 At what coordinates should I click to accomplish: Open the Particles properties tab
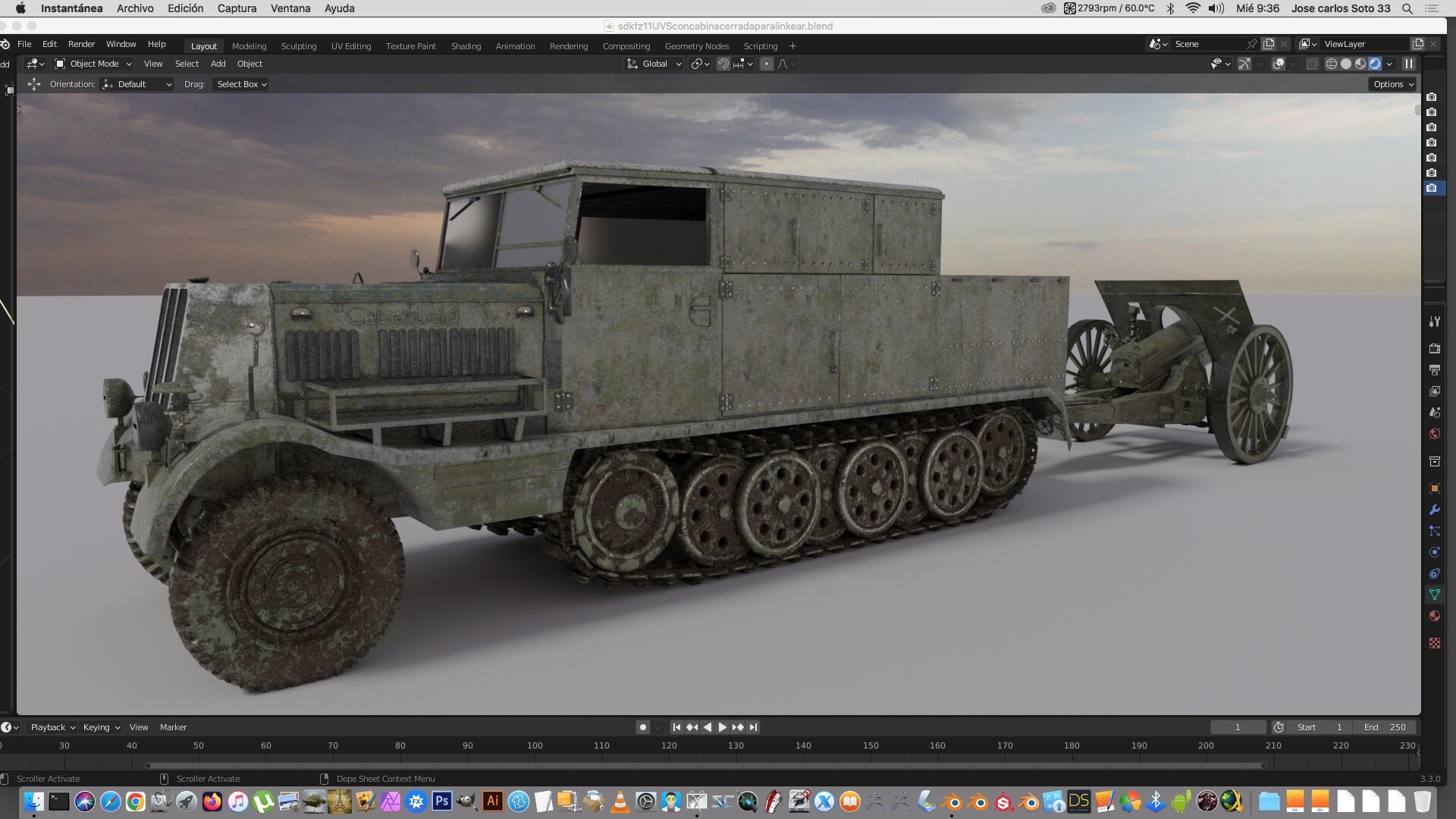tap(1434, 531)
